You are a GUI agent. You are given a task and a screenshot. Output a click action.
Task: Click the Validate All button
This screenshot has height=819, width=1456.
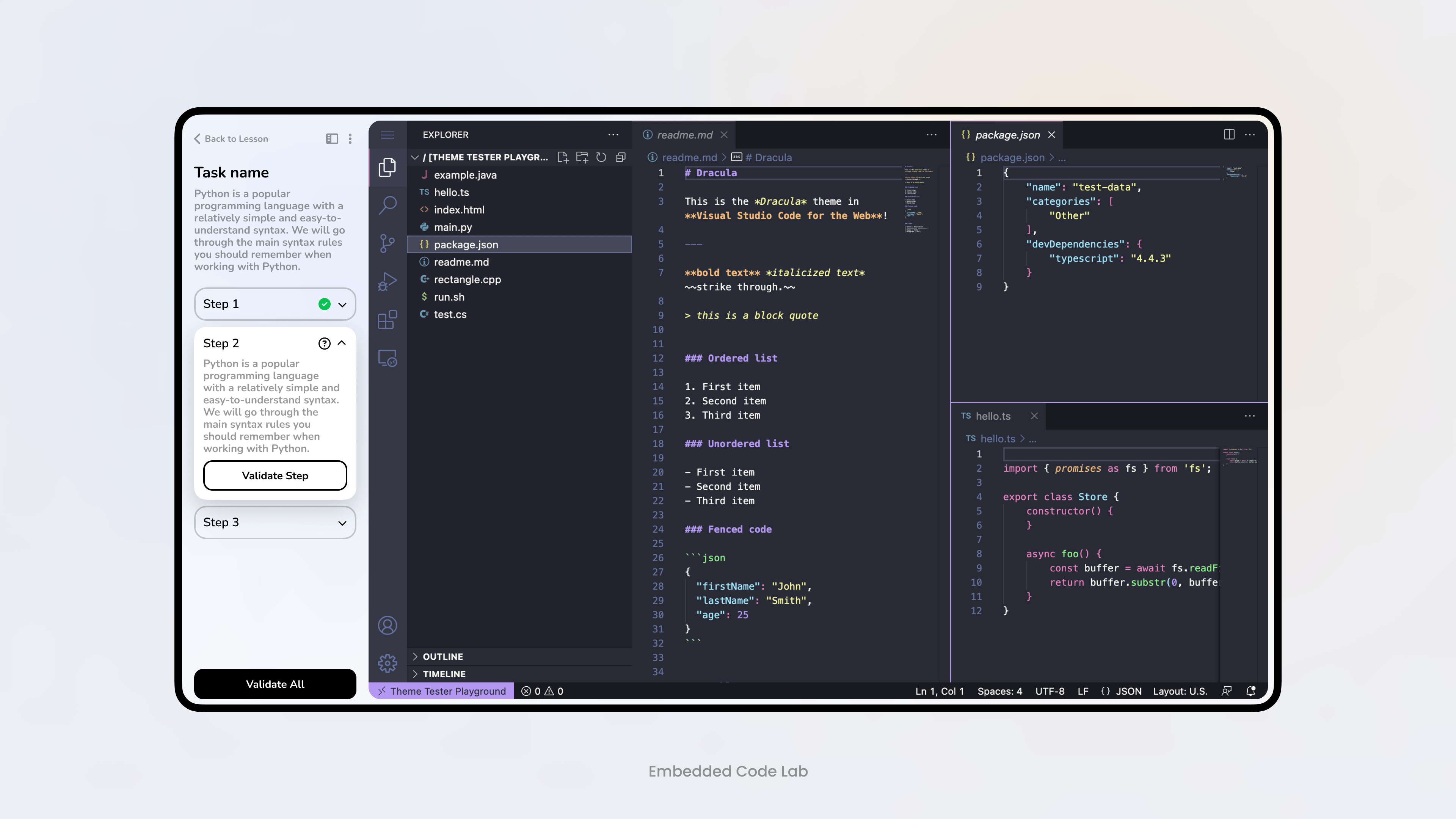275,684
